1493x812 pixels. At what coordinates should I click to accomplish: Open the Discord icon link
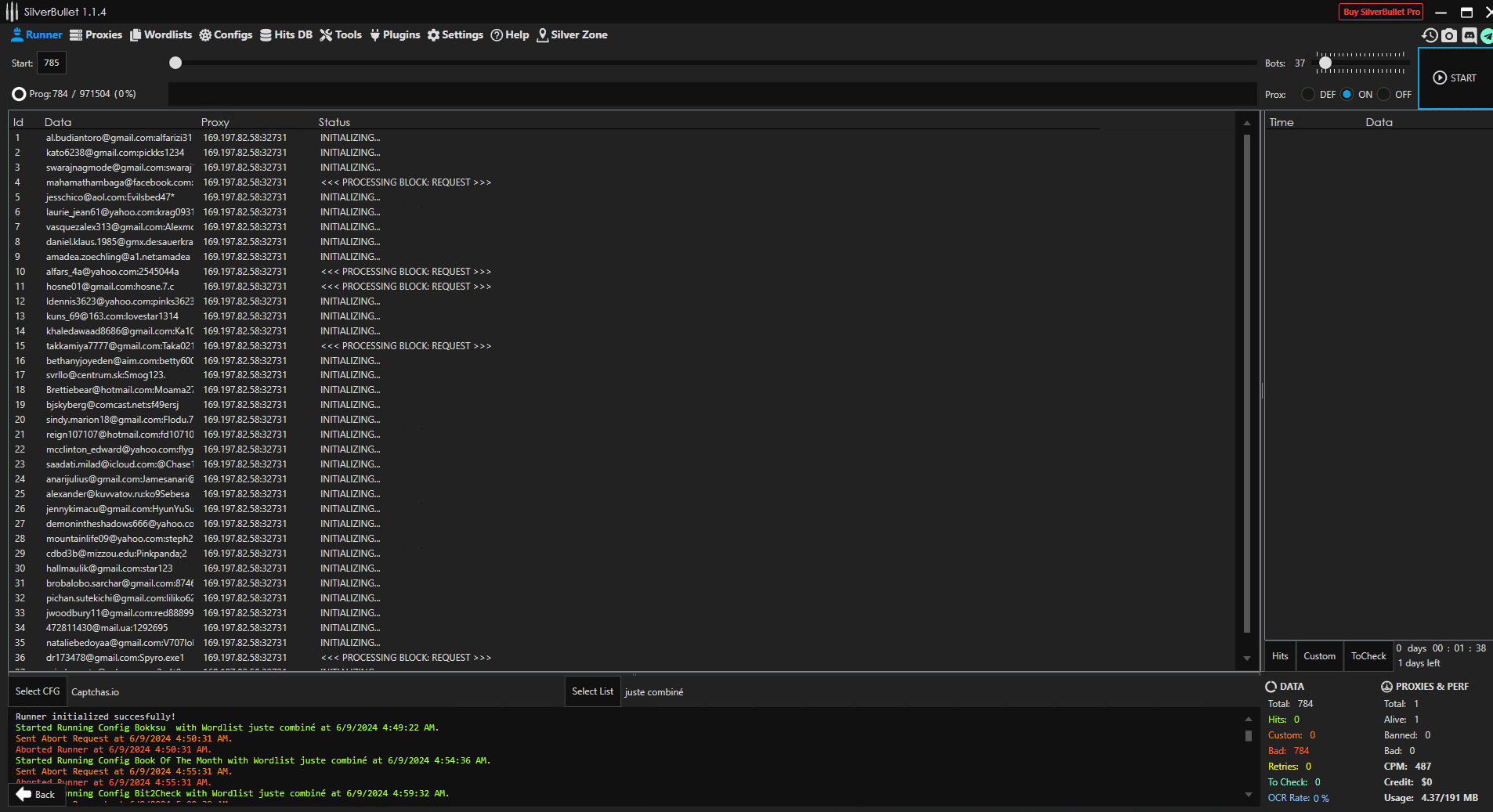pos(1470,35)
